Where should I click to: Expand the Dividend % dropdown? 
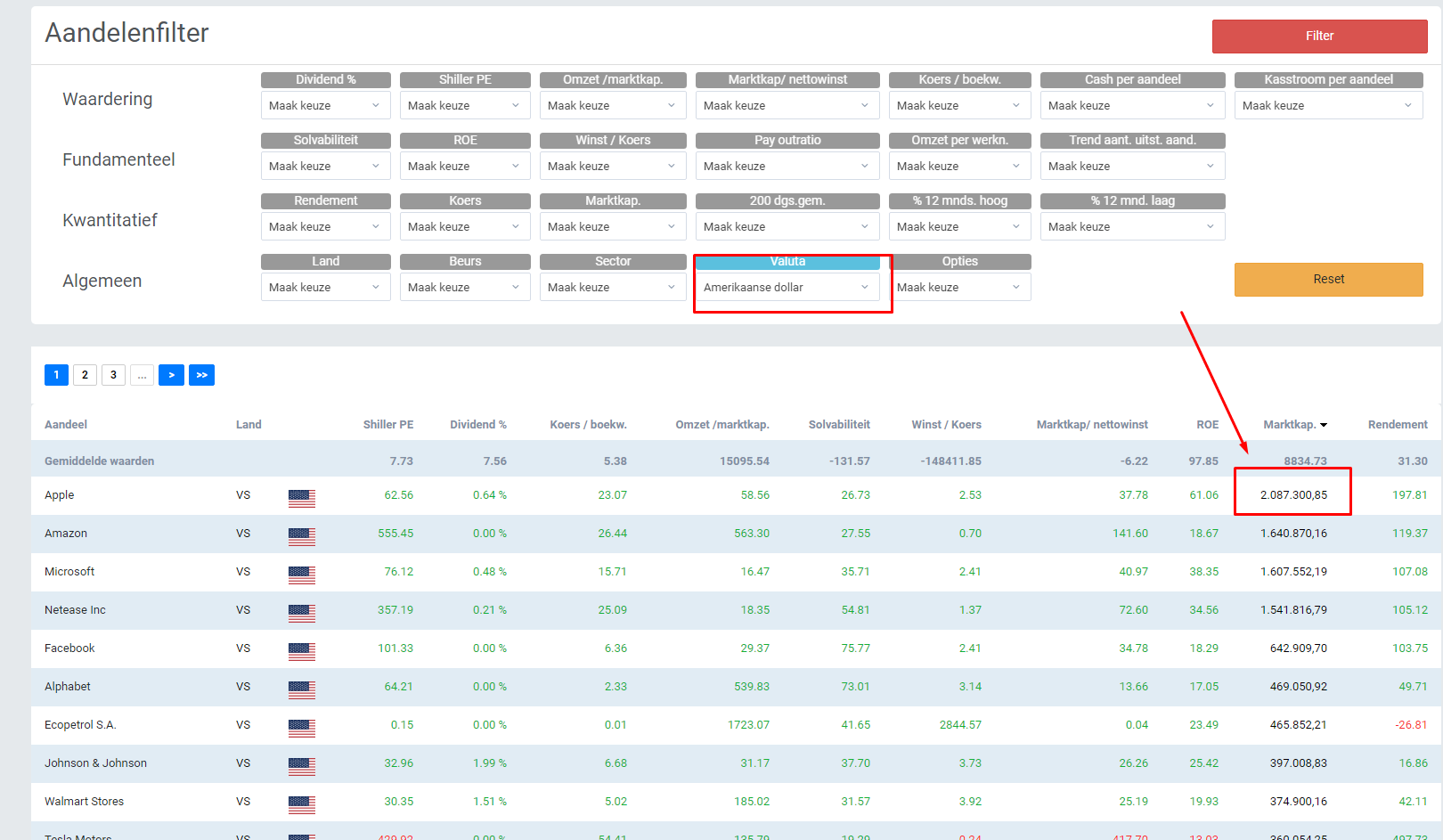(x=325, y=105)
